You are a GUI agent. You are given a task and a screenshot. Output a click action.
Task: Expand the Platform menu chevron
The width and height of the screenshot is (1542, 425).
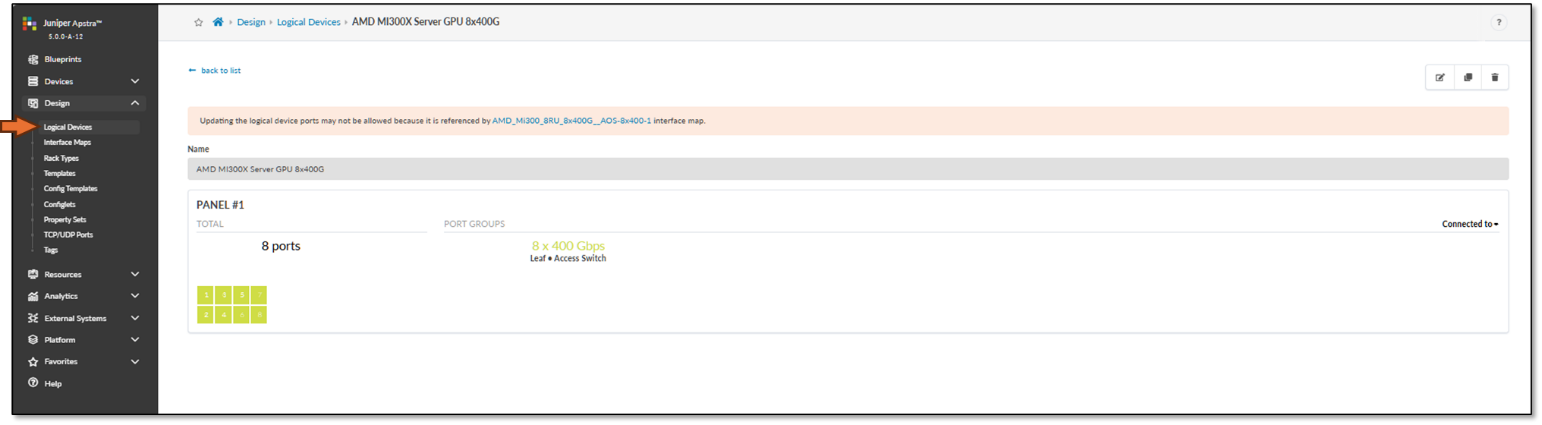135,340
